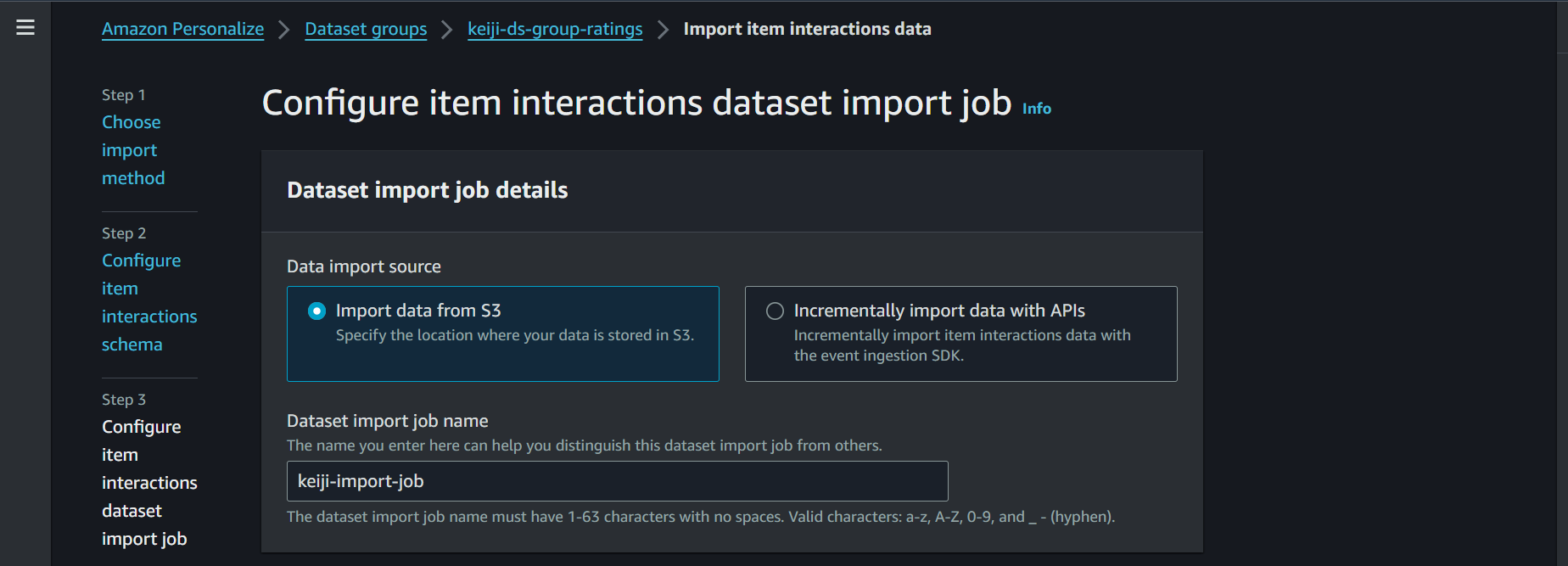
Task: Open Dataset groups breadcrumb link
Action: pyautogui.click(x=366, y=29)
